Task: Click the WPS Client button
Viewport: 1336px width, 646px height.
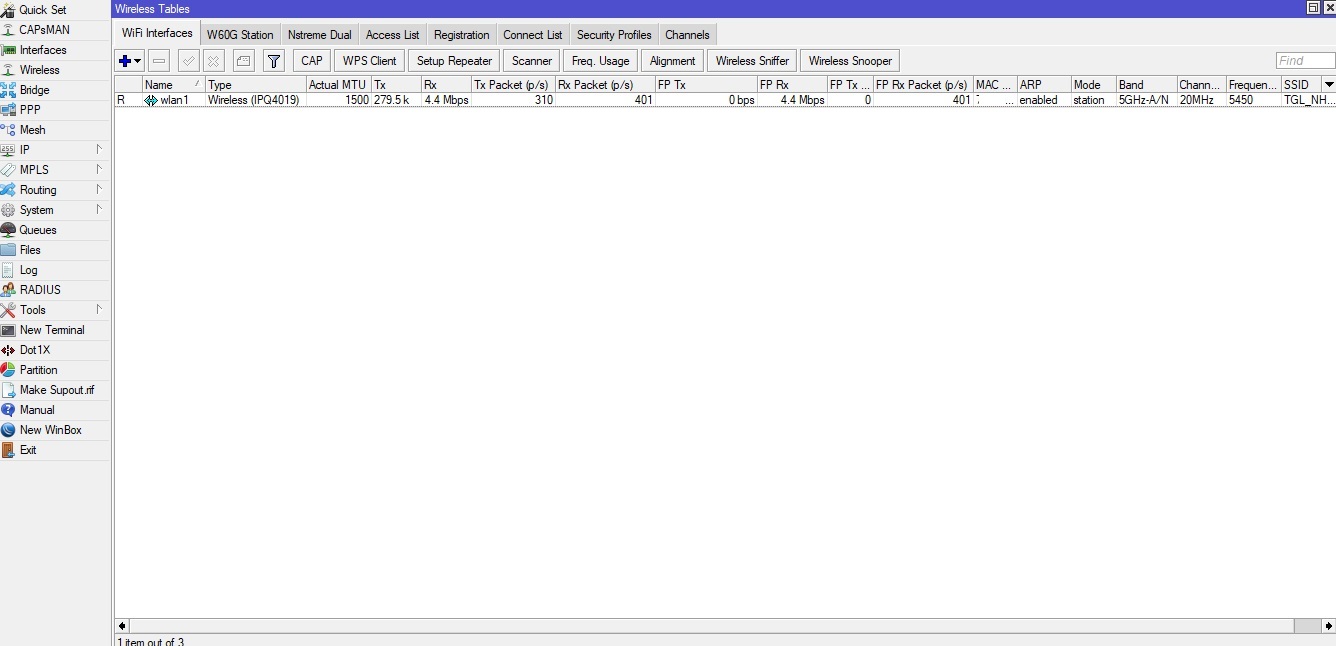Action: point(370,61)
